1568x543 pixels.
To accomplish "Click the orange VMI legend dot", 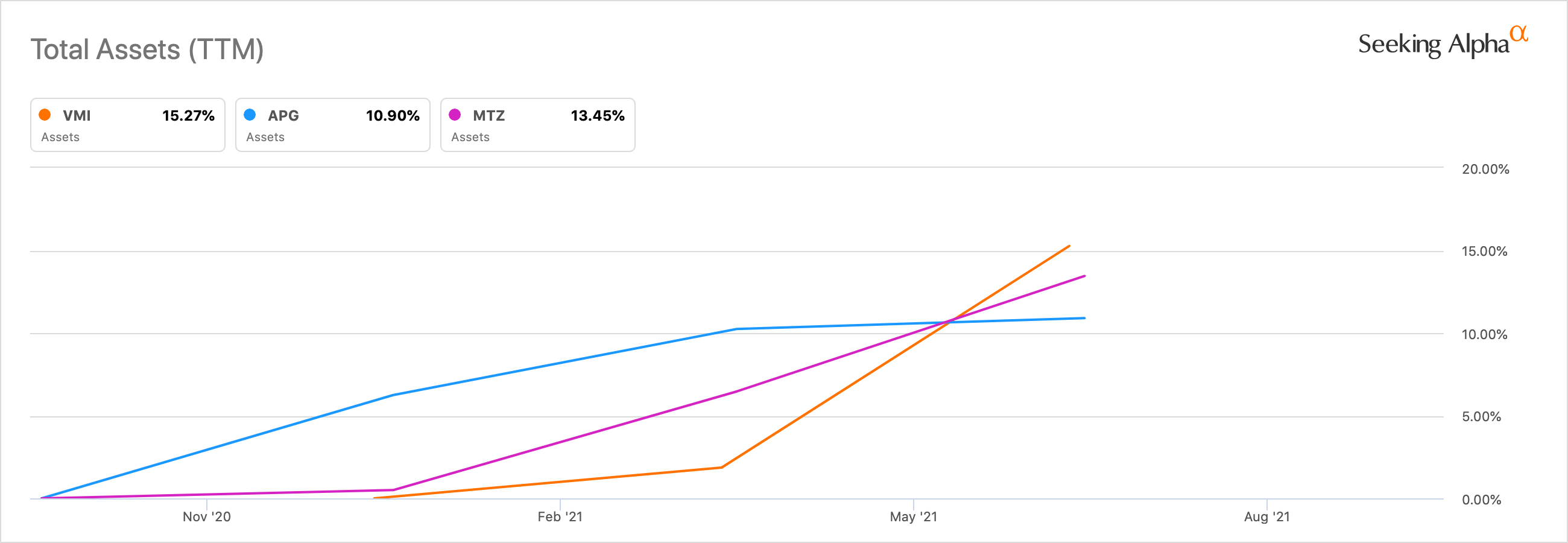I will 45,115.
